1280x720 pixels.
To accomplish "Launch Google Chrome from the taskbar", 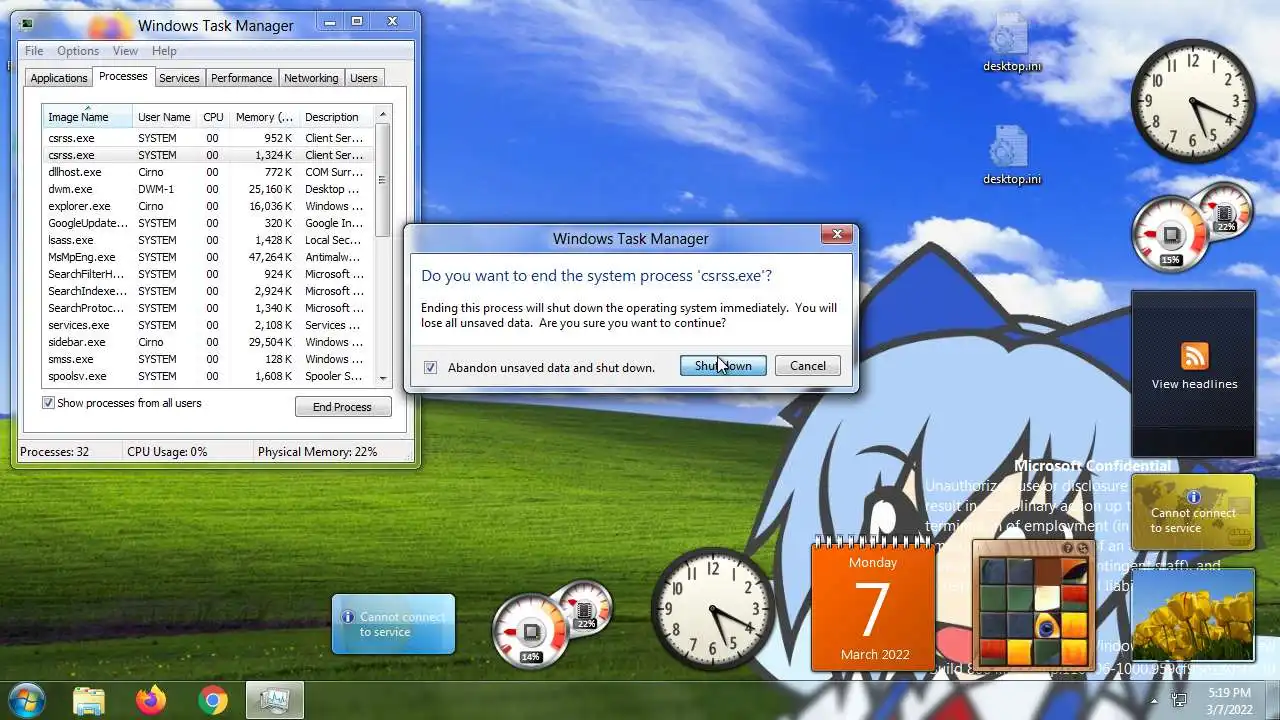I will point(212,701).
